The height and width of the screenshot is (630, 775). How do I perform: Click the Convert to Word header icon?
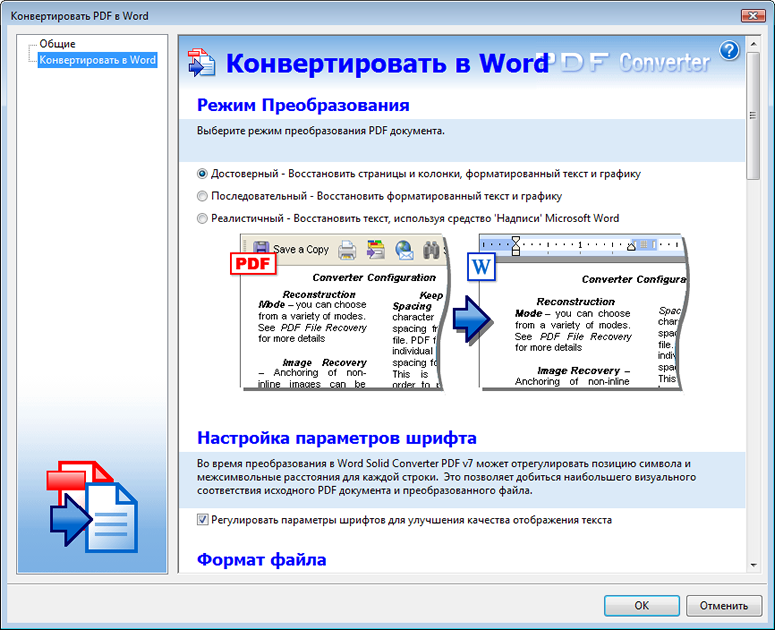[201, 63]
